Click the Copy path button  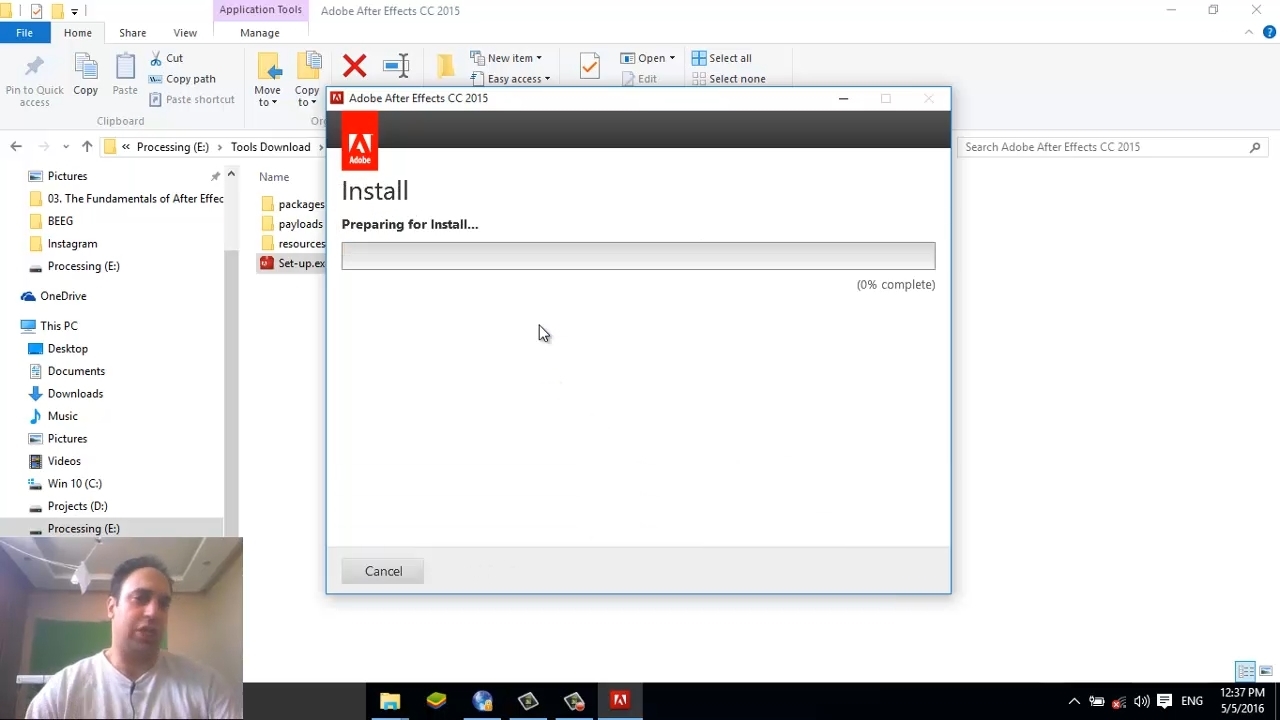coord(182,79)
